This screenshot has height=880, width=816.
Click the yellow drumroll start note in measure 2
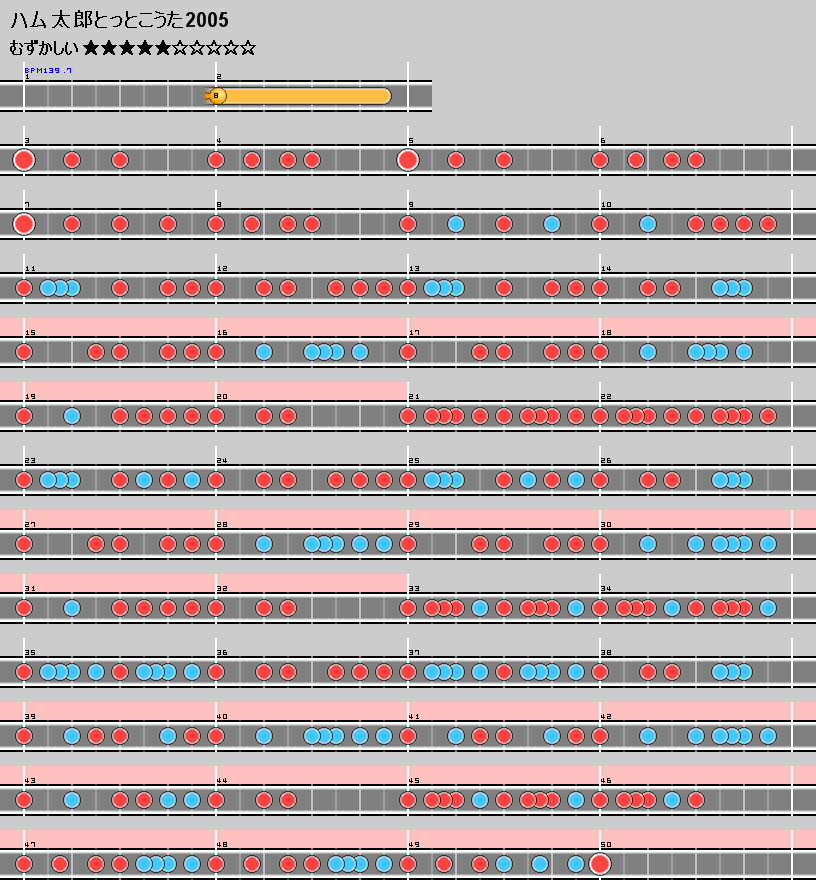coord(217,96)
